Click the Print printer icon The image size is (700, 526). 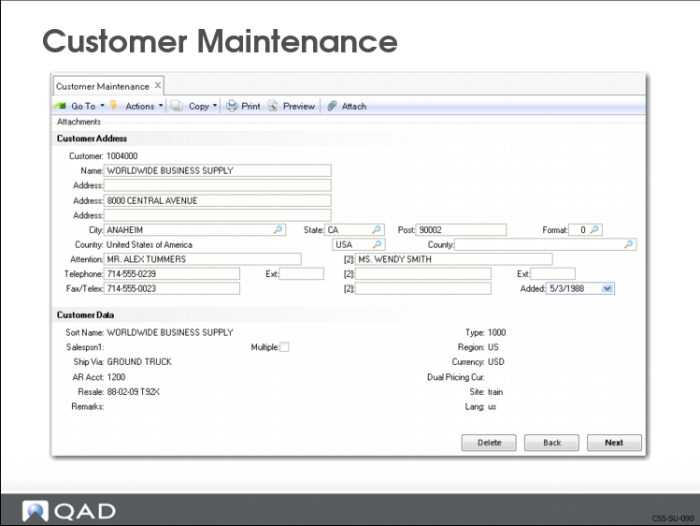click(231, 106)
